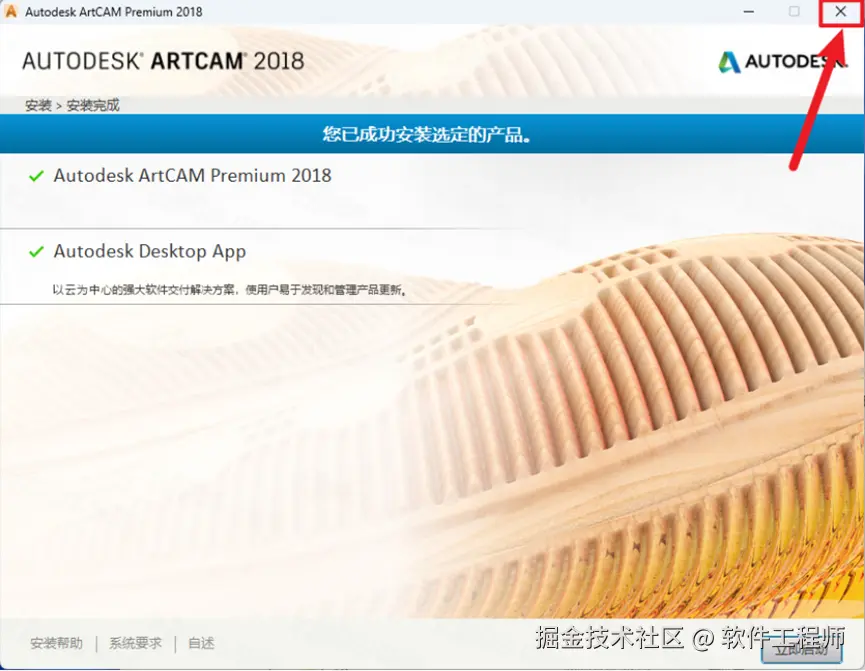The height and width of the screenshot is (671, 865).
Task: Open the 自述 readme link
Action: point(201,643)
